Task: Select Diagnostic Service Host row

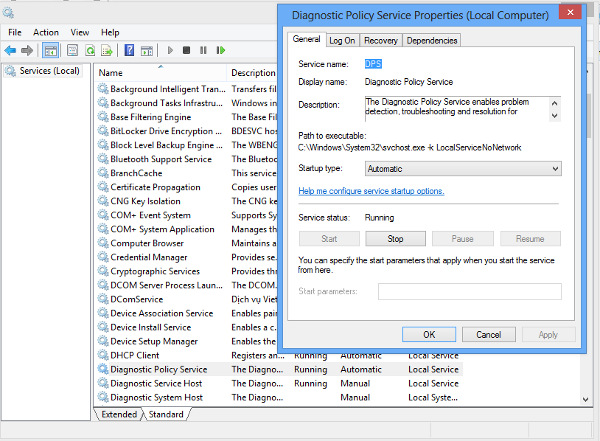Action: (278, 383)
